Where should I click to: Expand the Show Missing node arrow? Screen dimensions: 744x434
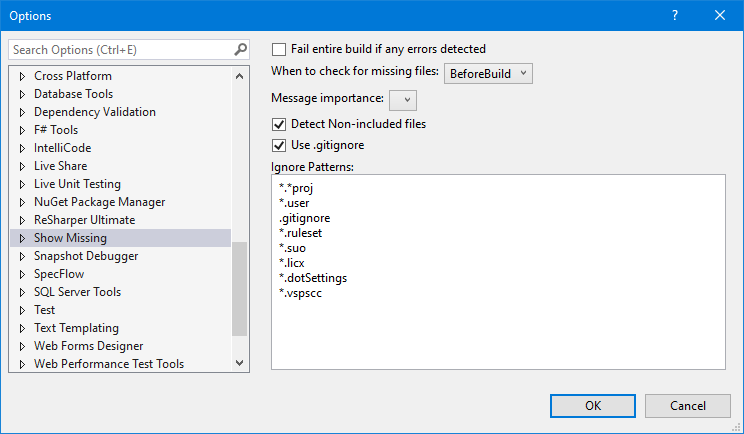coord(22,238)
